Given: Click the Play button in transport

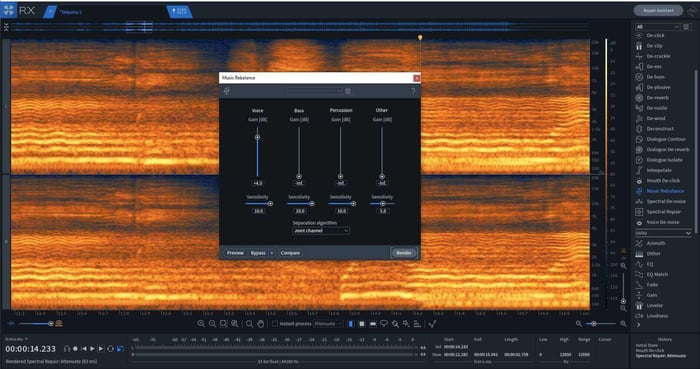Looking at the screenshot, I should (92, 349).
